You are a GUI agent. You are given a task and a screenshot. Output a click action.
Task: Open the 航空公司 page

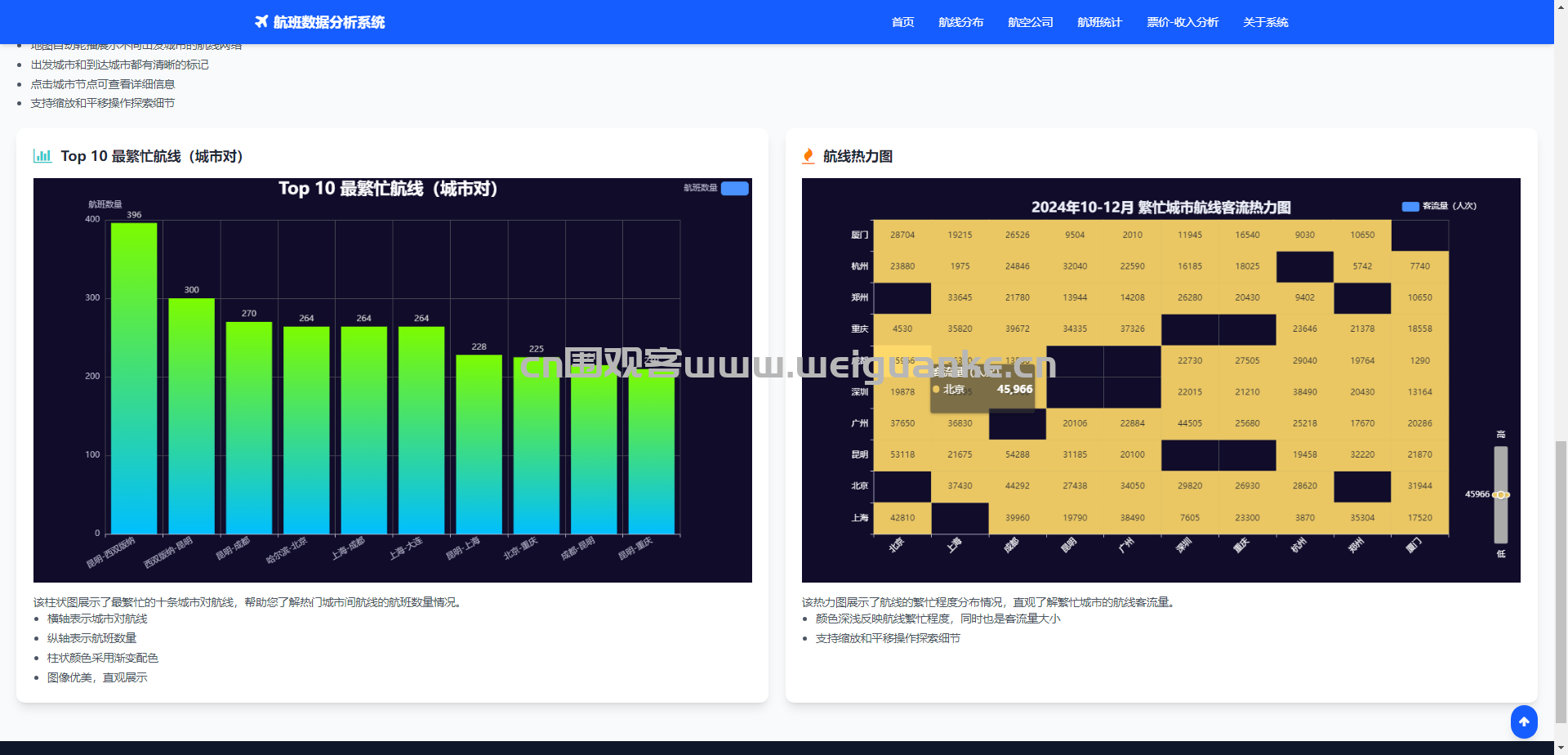point(1031,22)
